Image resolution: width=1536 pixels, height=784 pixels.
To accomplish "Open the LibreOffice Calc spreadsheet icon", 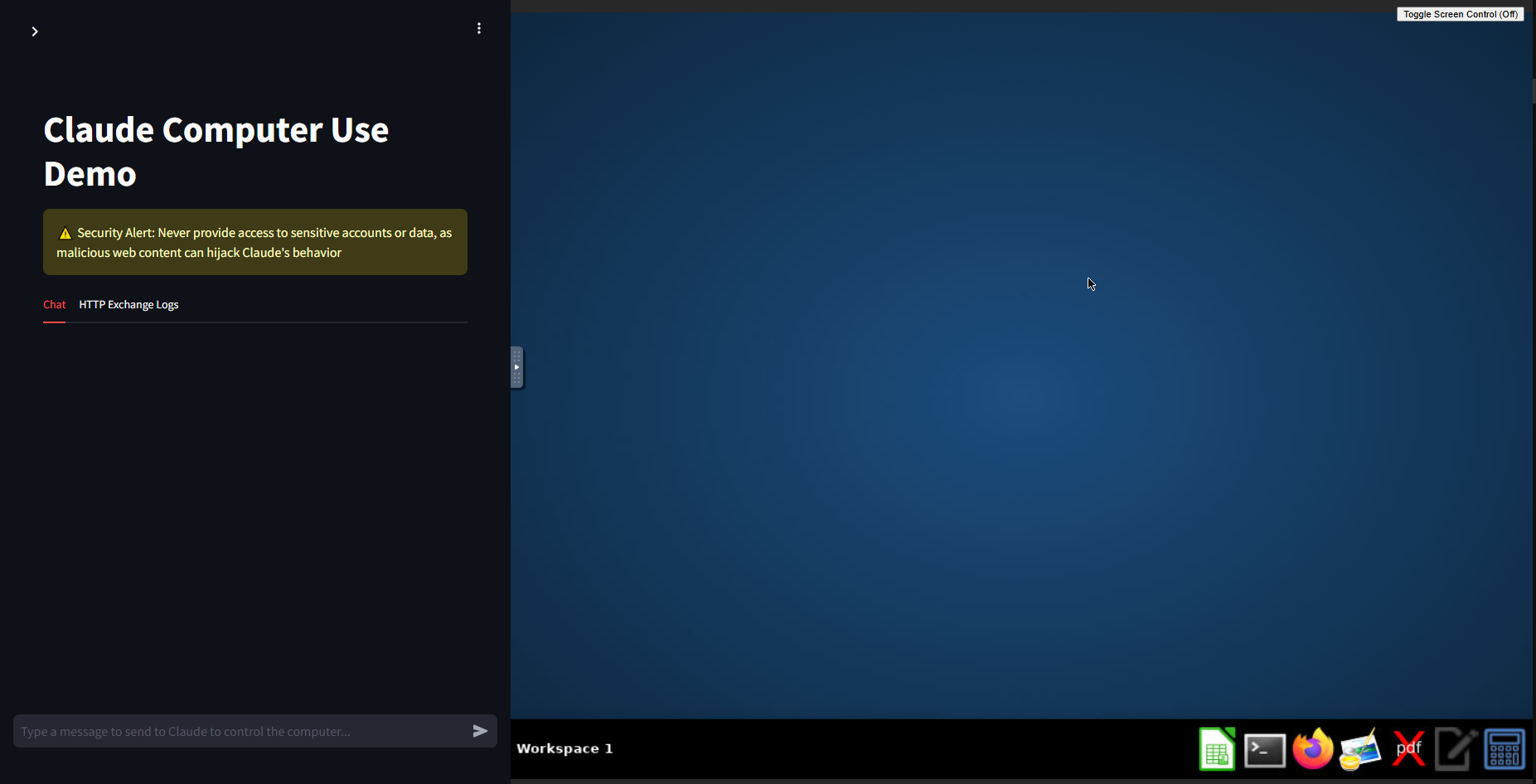I will [x=1217, y=749].
